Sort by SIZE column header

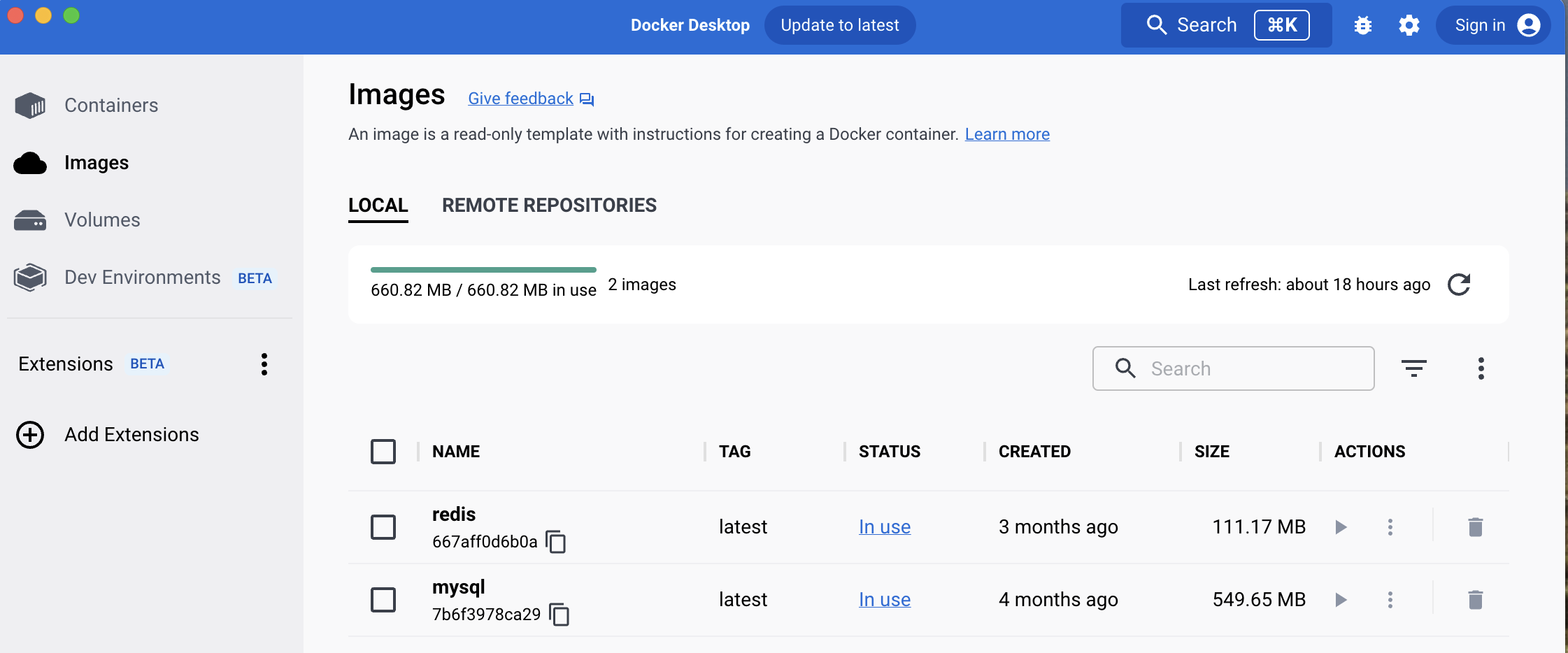click(x=1212, y=452)
